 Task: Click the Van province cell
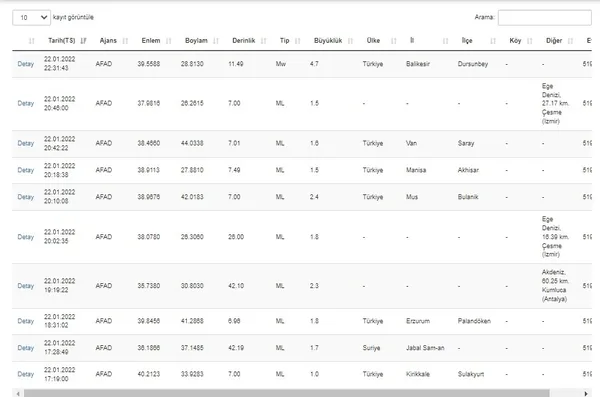pos(411,143)
